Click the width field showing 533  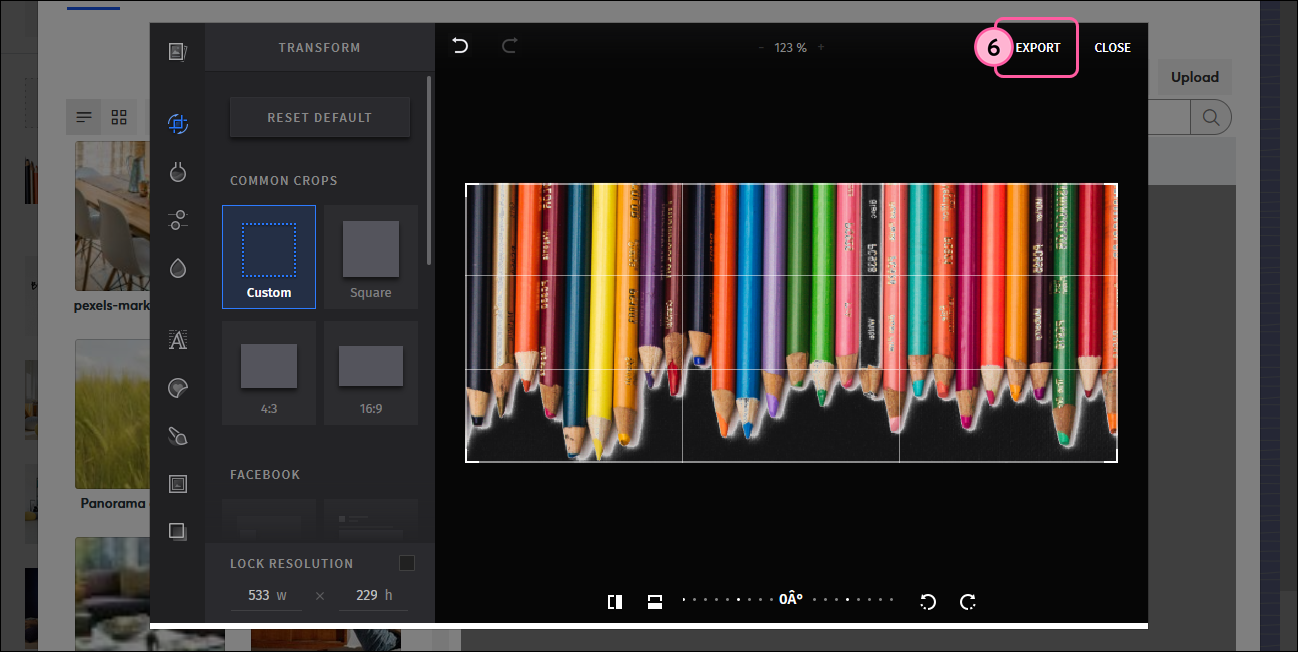click(x=266, y=595)
